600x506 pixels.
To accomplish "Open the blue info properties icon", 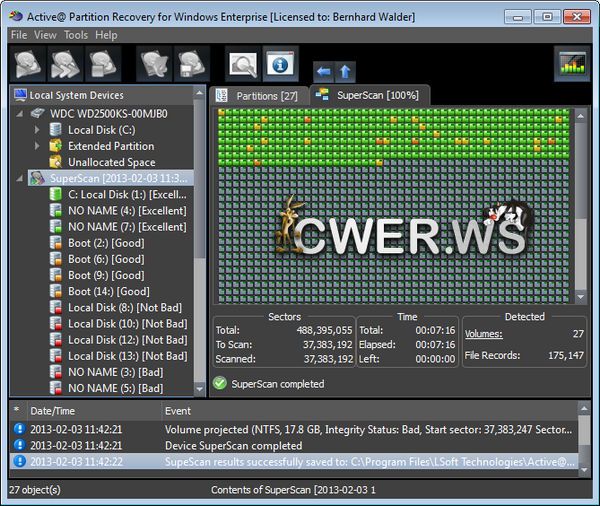I will pos(280,63).
